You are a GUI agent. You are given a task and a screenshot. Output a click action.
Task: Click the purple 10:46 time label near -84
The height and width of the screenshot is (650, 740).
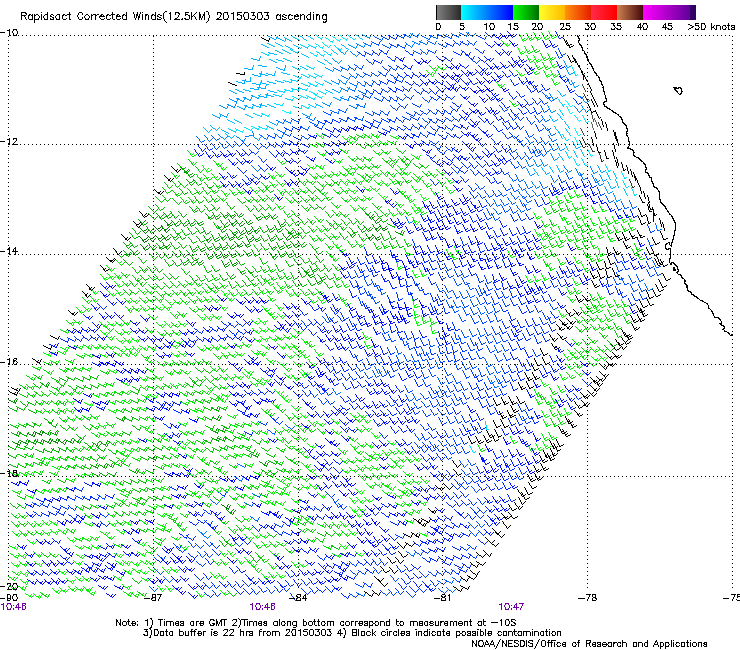[262, 607]
